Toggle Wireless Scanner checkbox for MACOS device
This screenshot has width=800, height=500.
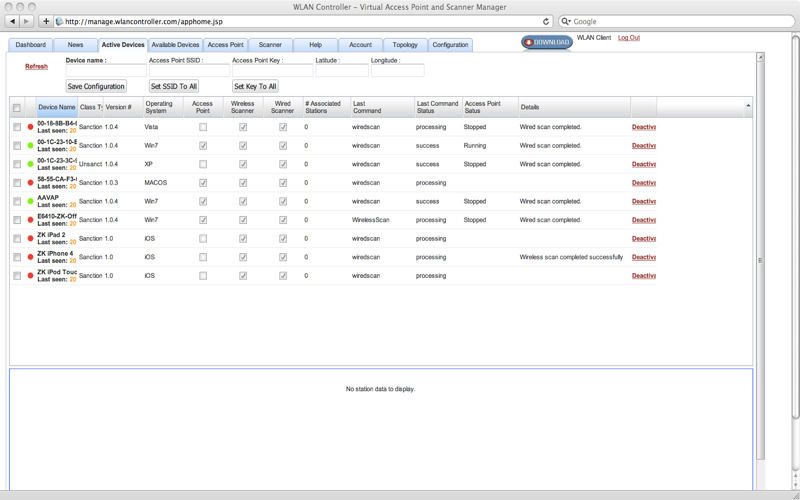coord(243,183)
